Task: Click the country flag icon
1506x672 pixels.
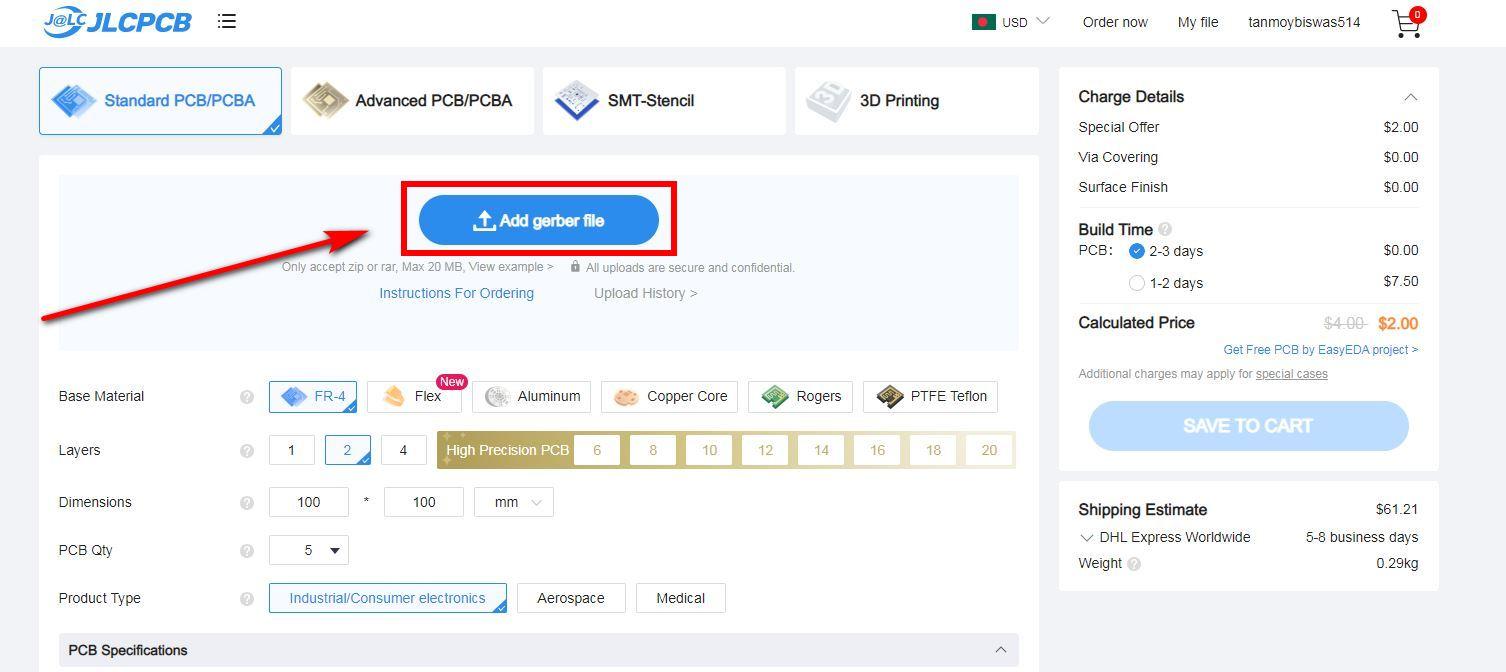Action: 983,22
